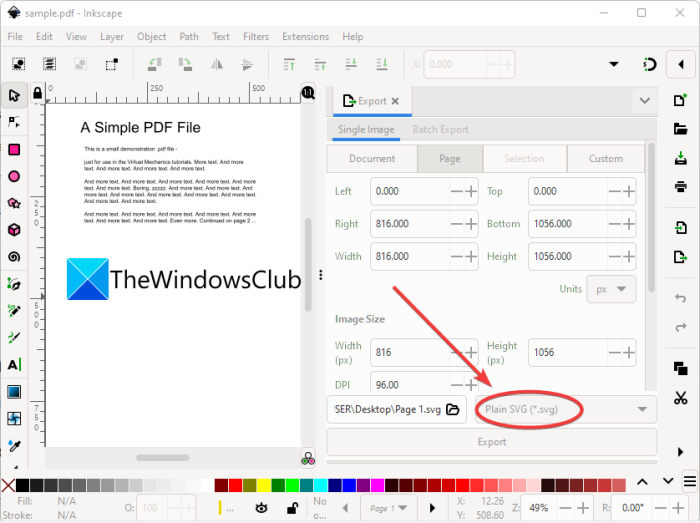Choose Custom export area button
This screenshot has height=523, width=700.
(605, 159)
